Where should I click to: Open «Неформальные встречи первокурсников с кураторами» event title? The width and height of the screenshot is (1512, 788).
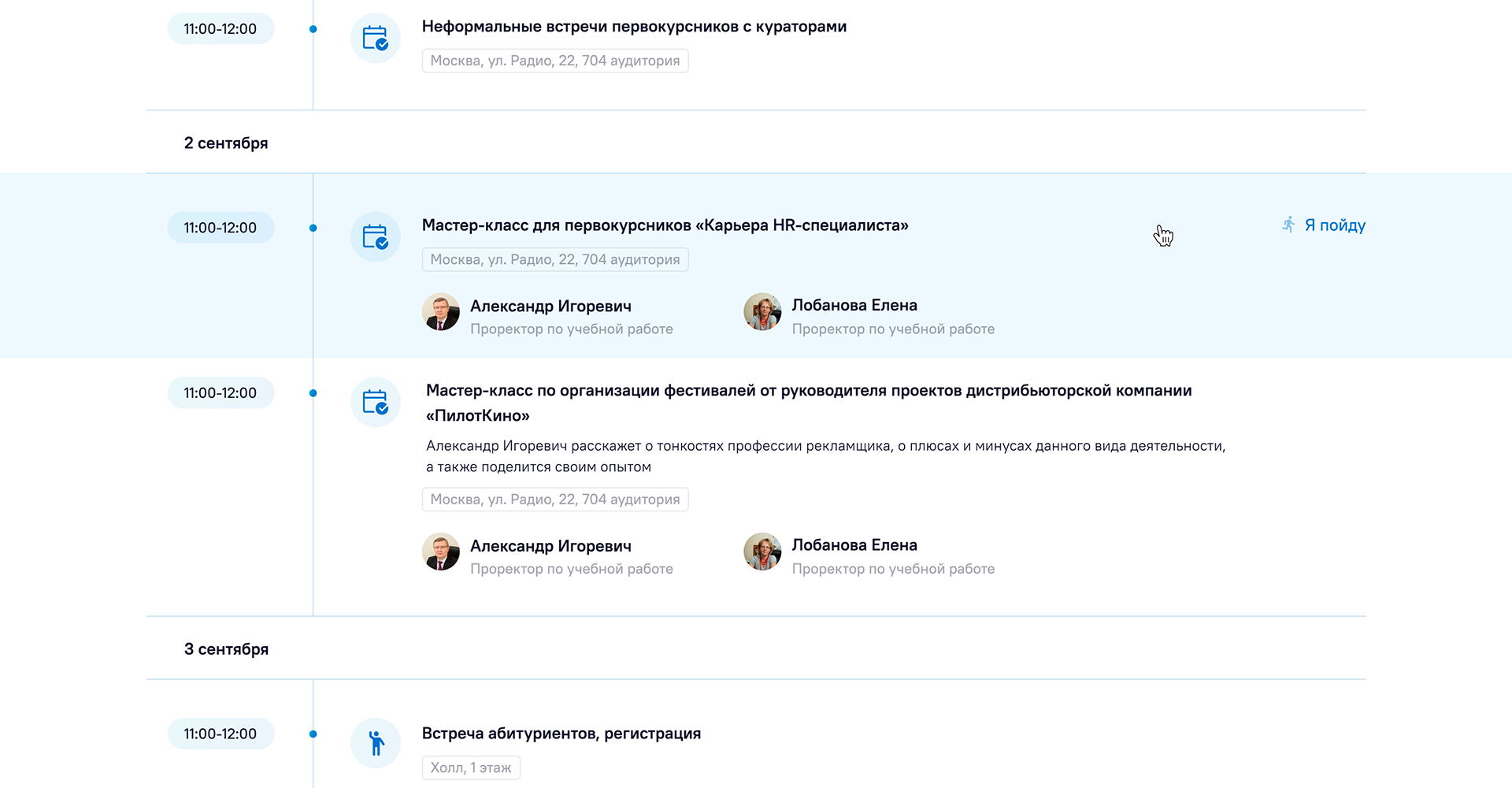[x=634, y=27]
